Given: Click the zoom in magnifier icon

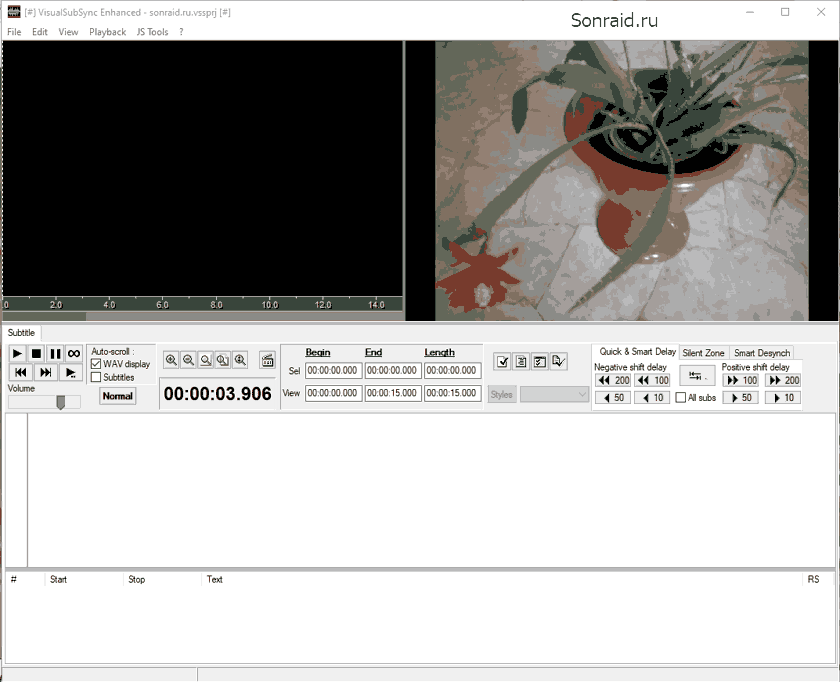Looking at the screenshot, I should click(x=171, y=360).
